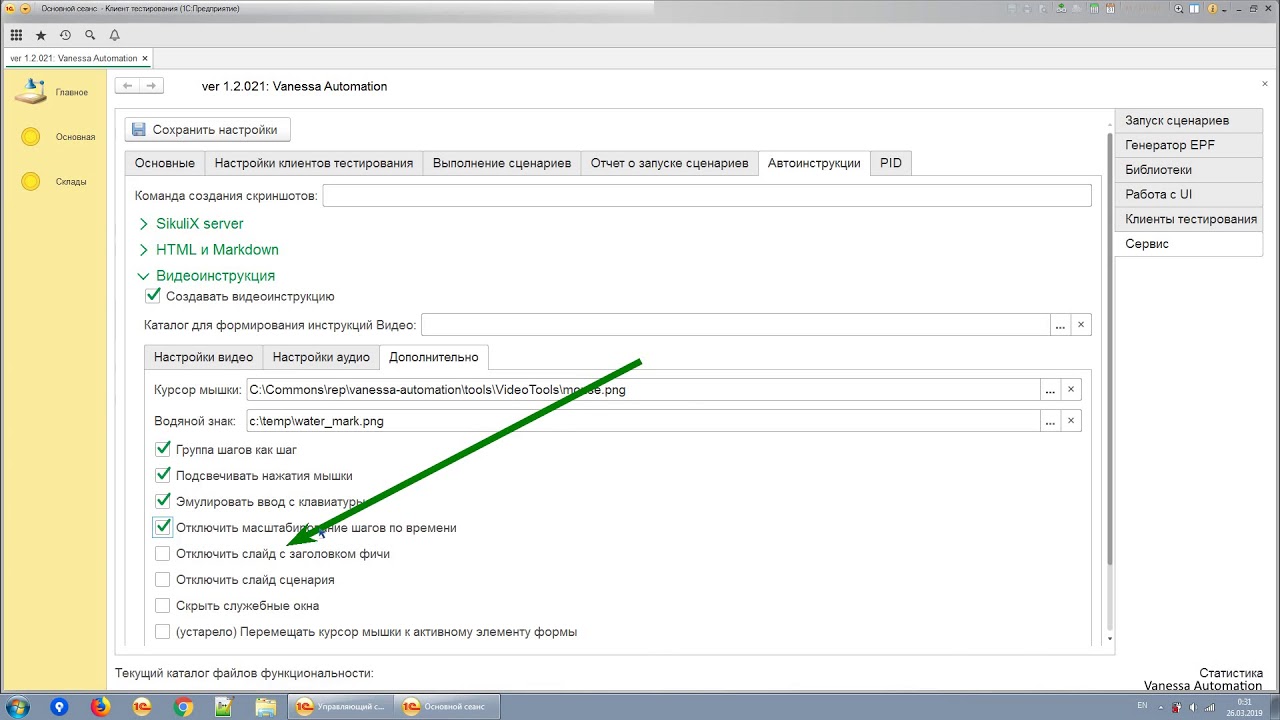Click Сохранить настройки button

[x=207, y=130]
